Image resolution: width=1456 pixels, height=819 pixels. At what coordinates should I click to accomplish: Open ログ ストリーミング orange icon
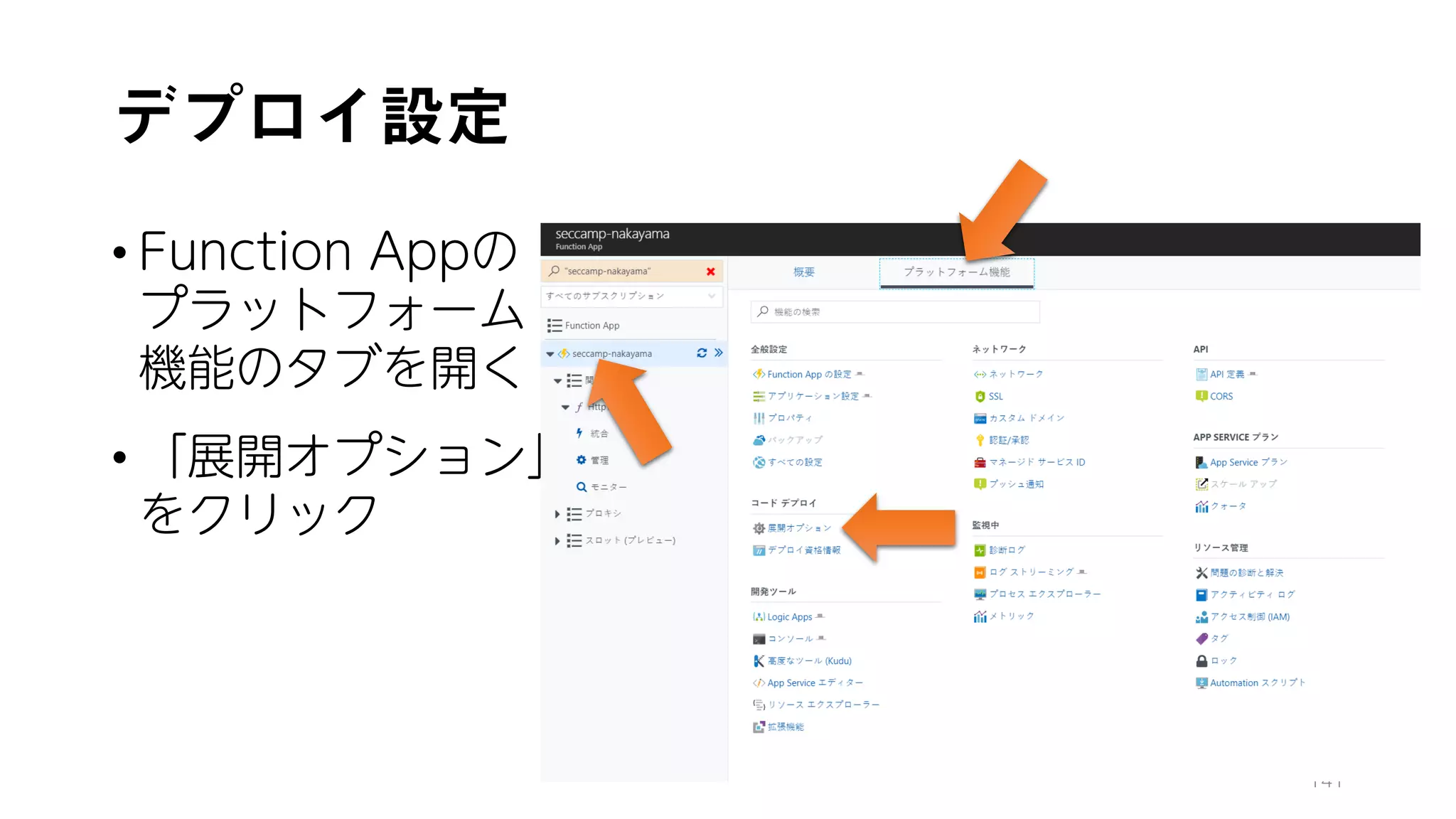click(980, 572)
